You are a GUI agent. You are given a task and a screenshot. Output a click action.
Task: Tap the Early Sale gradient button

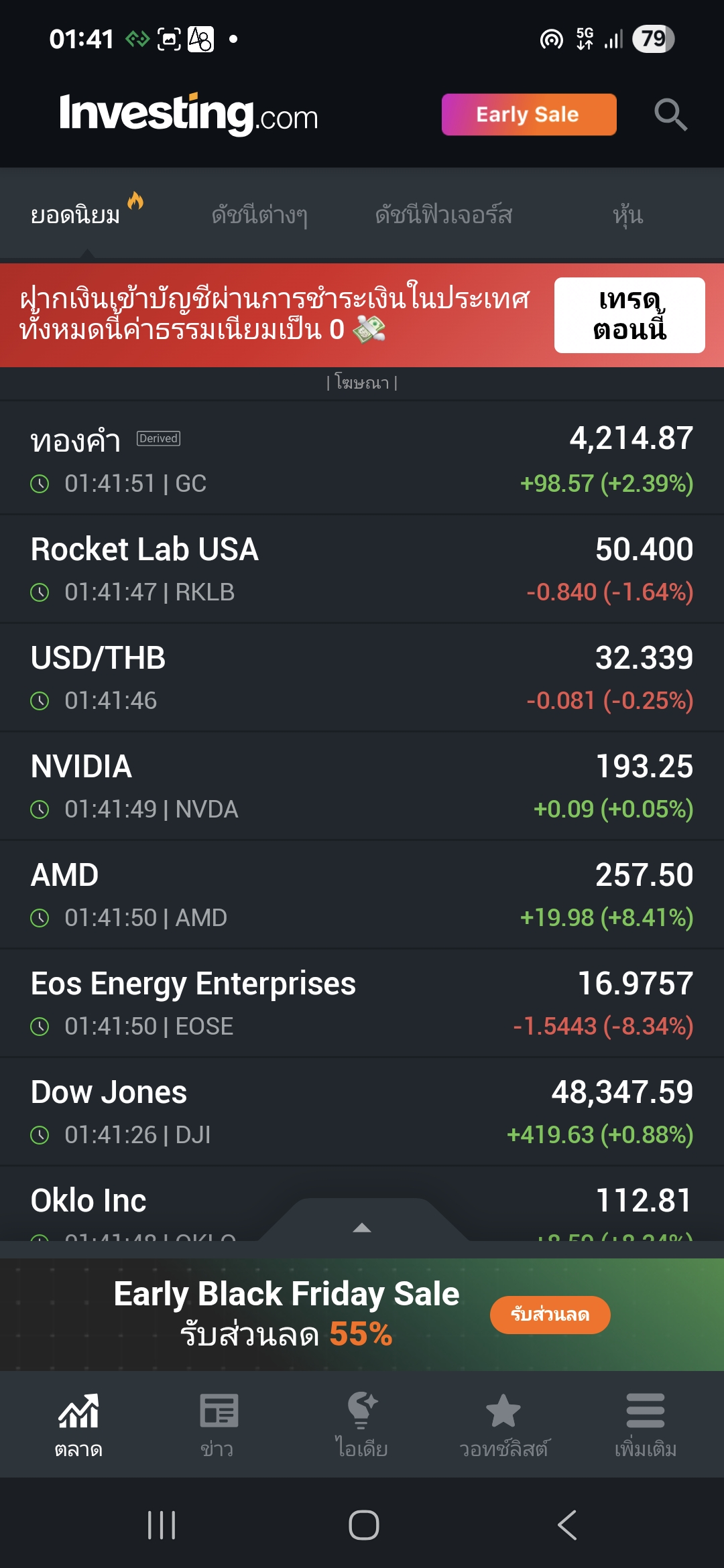[529, 115]
